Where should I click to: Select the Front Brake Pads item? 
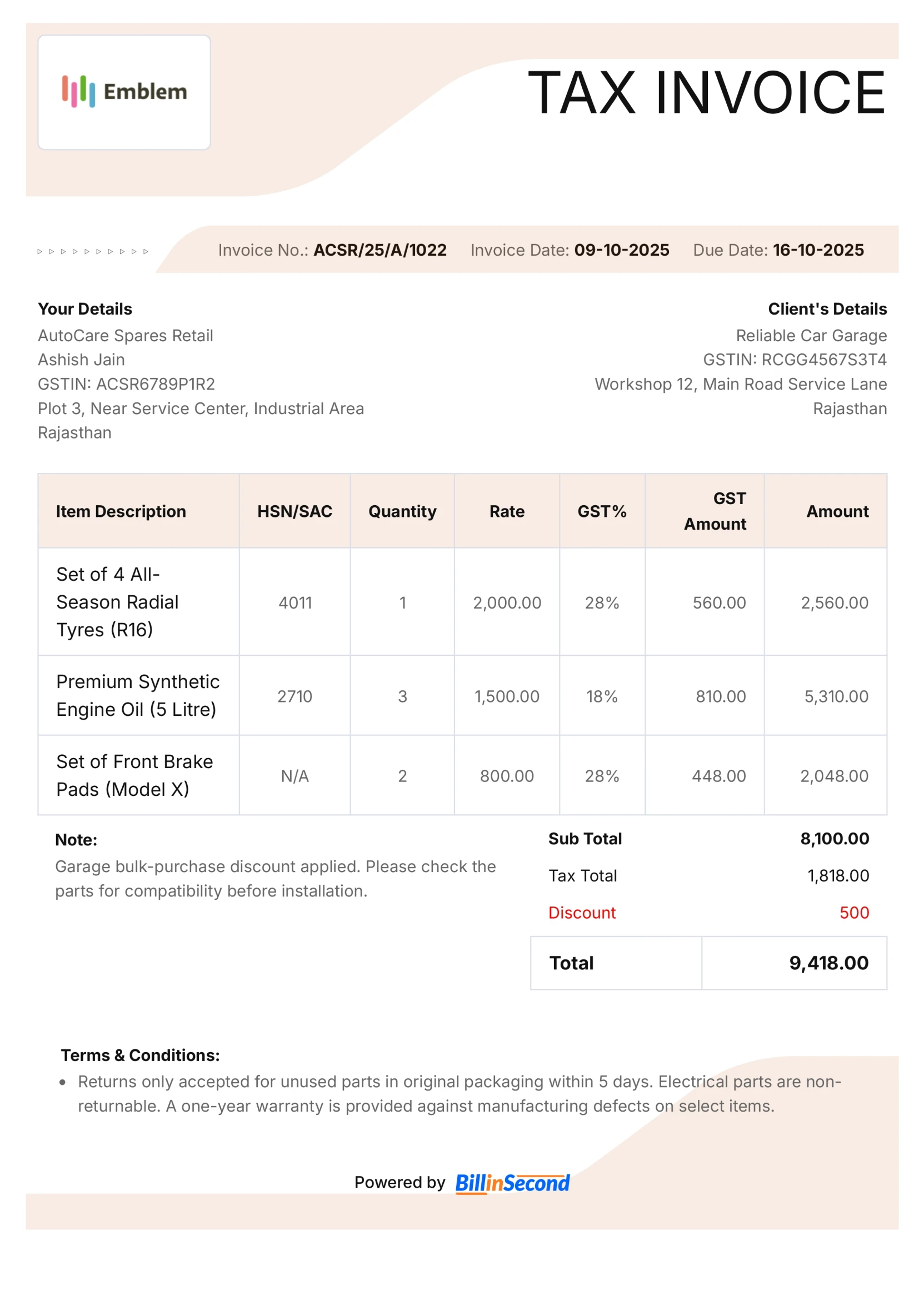134,775
